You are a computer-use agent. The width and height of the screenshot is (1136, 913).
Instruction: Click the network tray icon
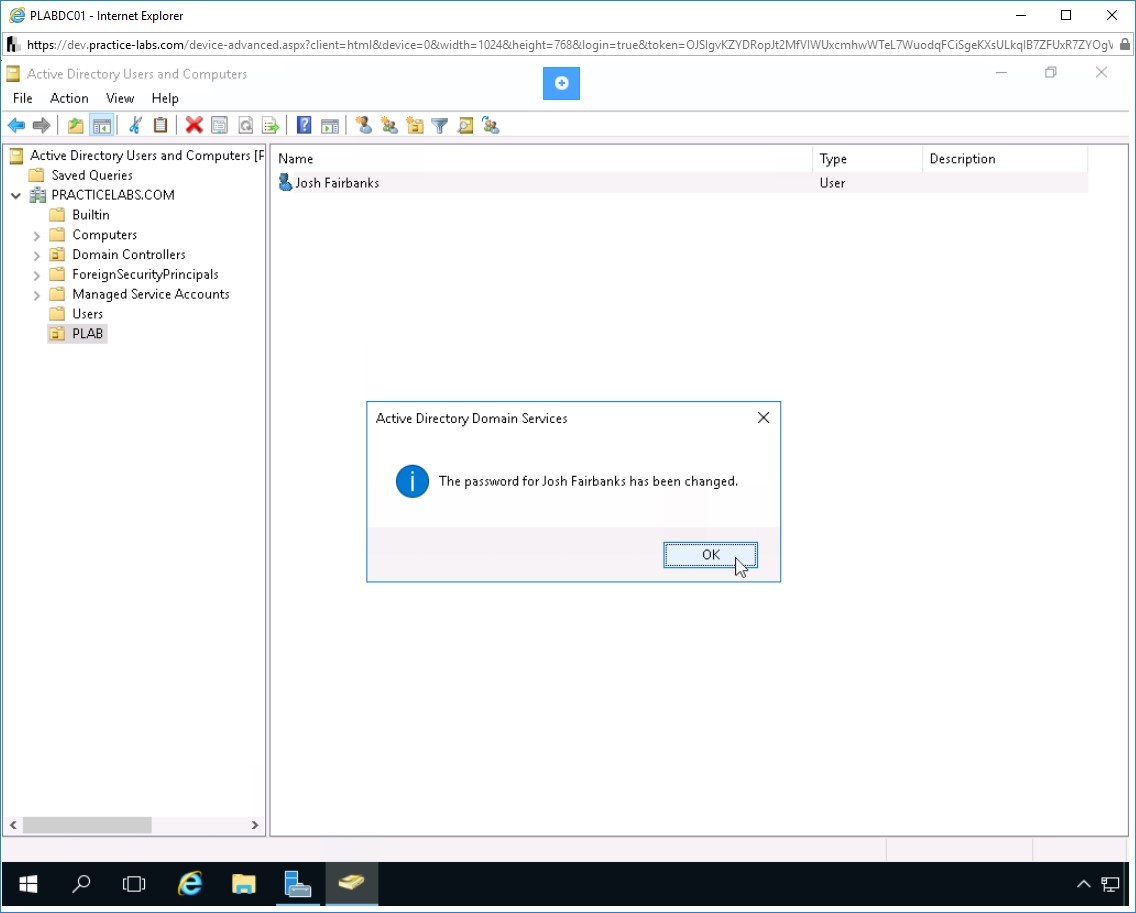click(x=1110, y=884)
